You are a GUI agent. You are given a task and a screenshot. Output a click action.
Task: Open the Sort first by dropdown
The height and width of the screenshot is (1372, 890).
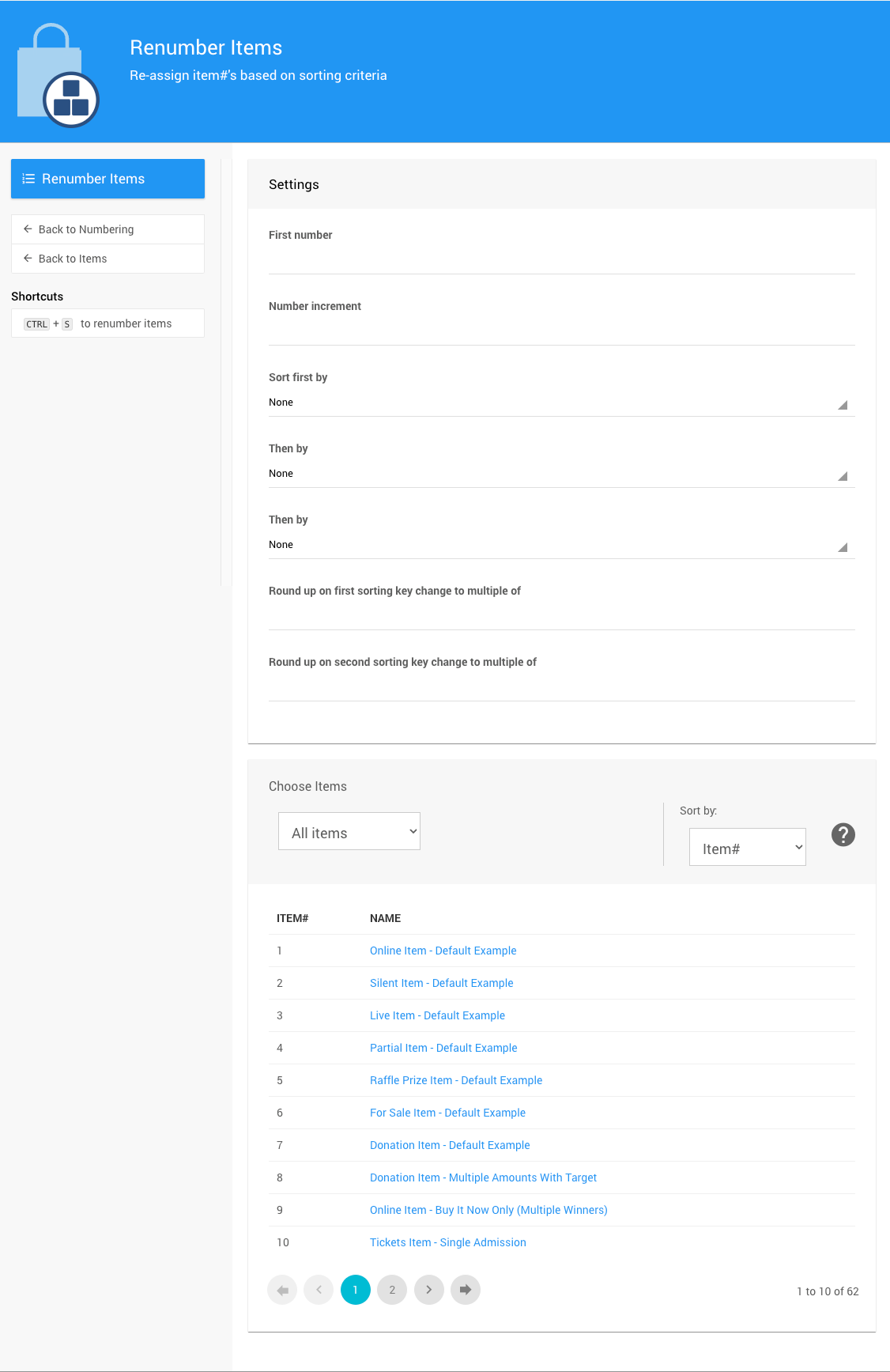point(561,403)
